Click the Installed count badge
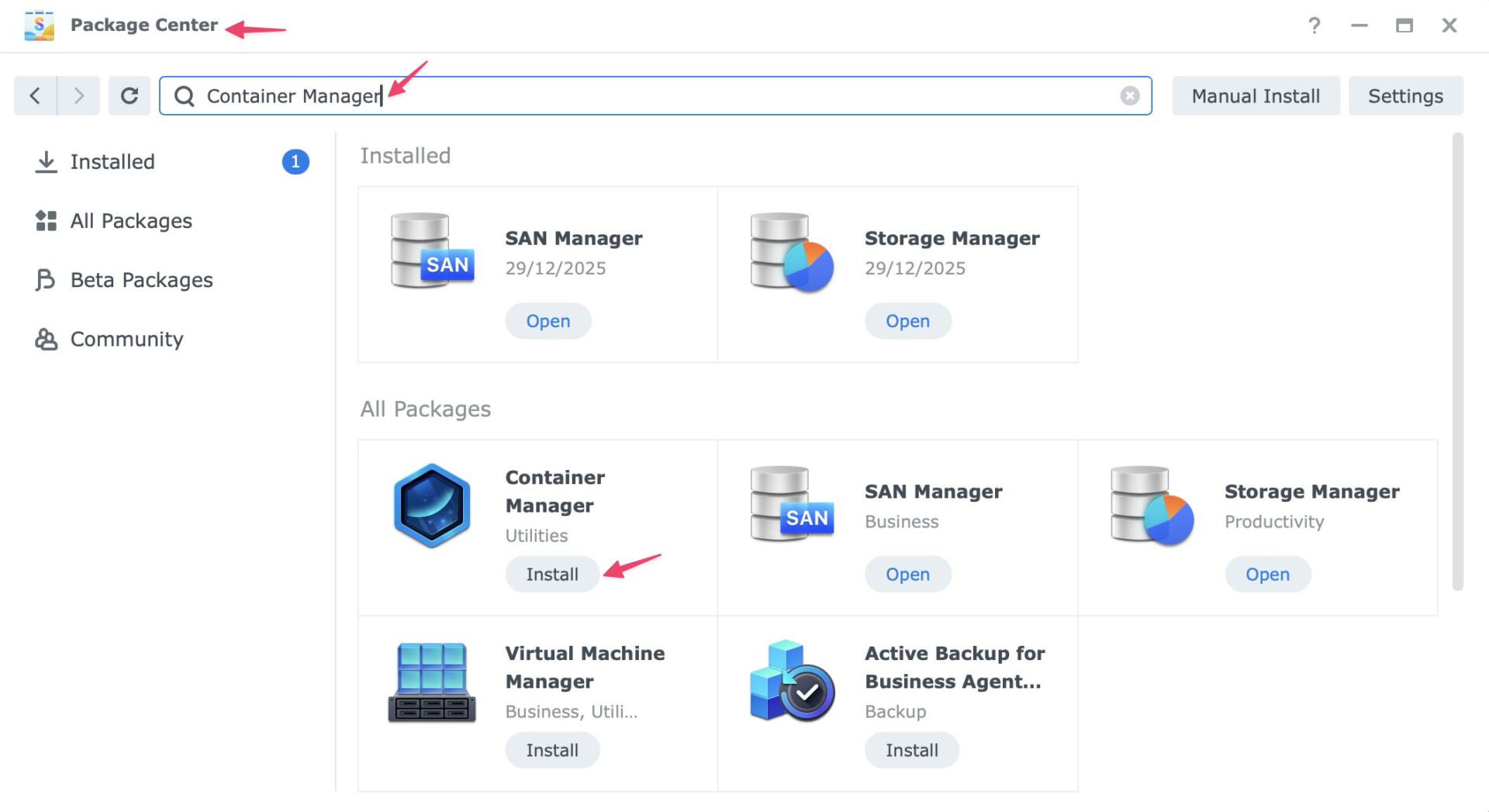Screen dimensions: 1489x812 (295, 161)
